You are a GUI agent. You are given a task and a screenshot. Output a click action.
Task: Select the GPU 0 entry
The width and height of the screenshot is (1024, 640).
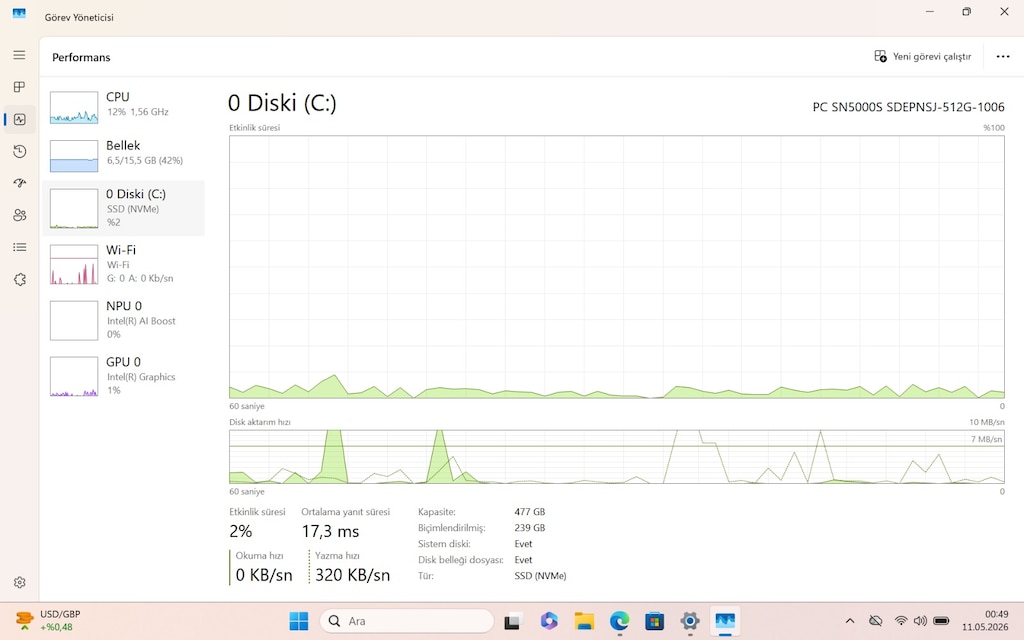point(123,376)
